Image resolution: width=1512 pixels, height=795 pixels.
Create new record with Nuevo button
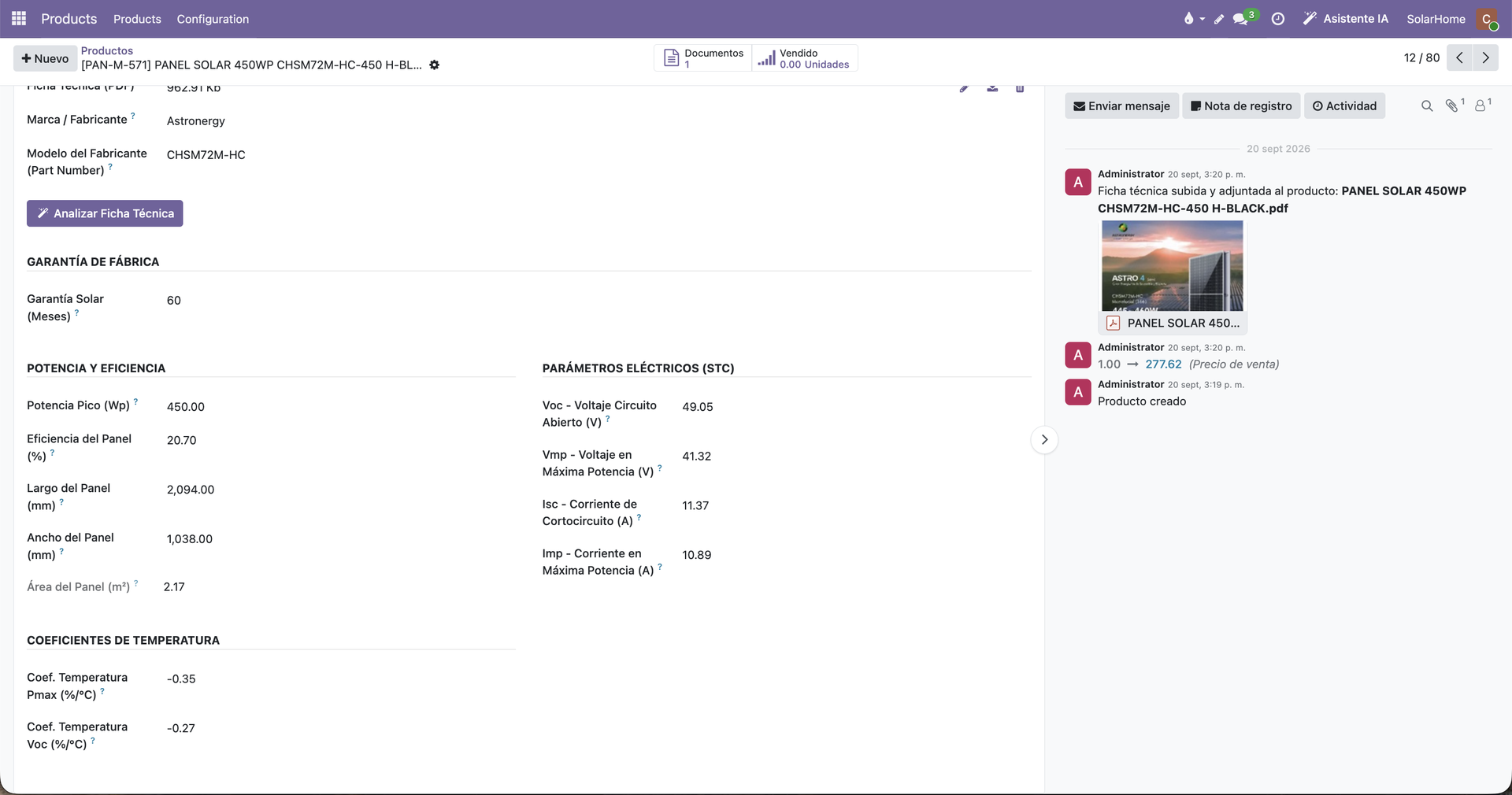[x=45, y=58]
